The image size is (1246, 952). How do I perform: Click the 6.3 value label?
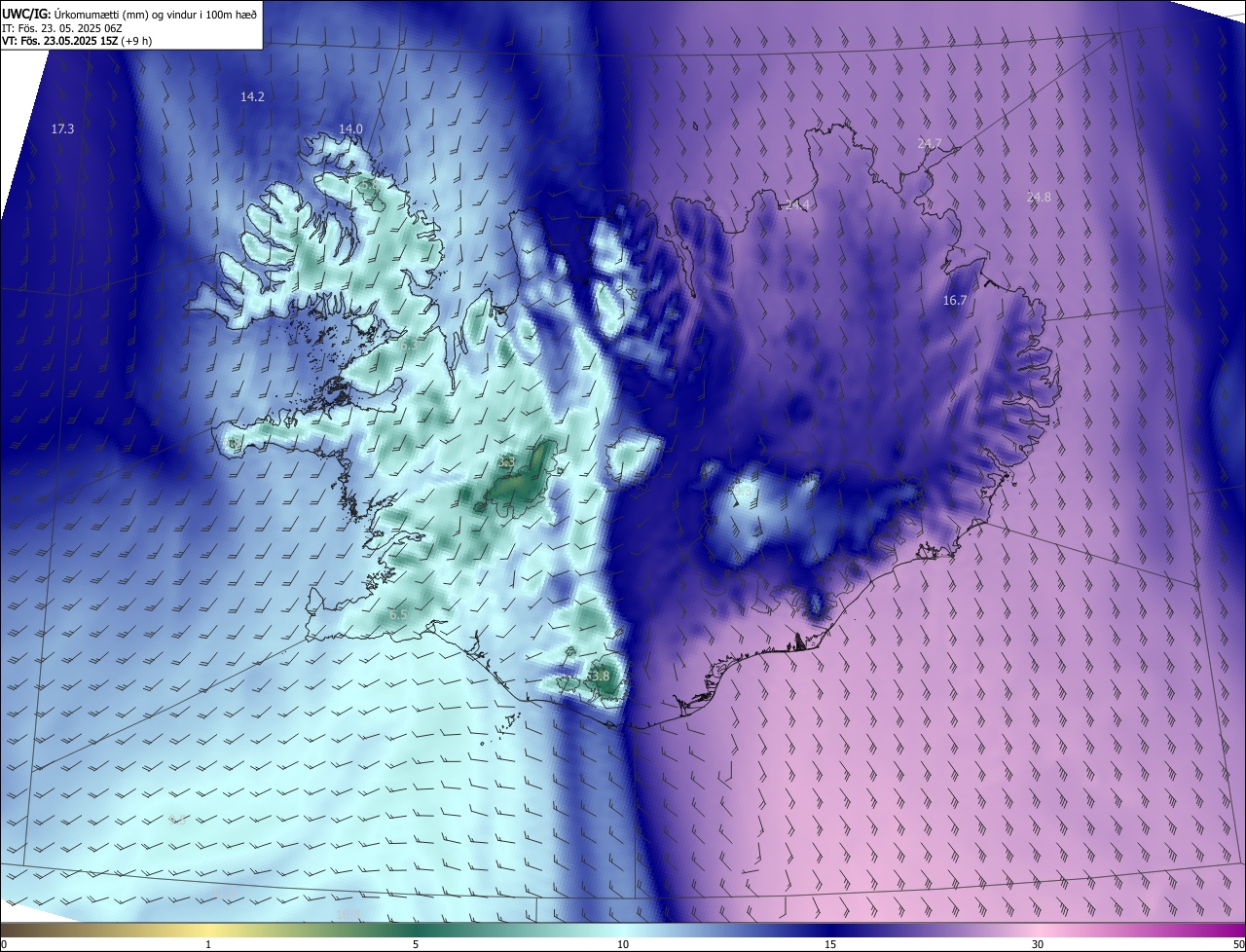[x=409, y=345]
